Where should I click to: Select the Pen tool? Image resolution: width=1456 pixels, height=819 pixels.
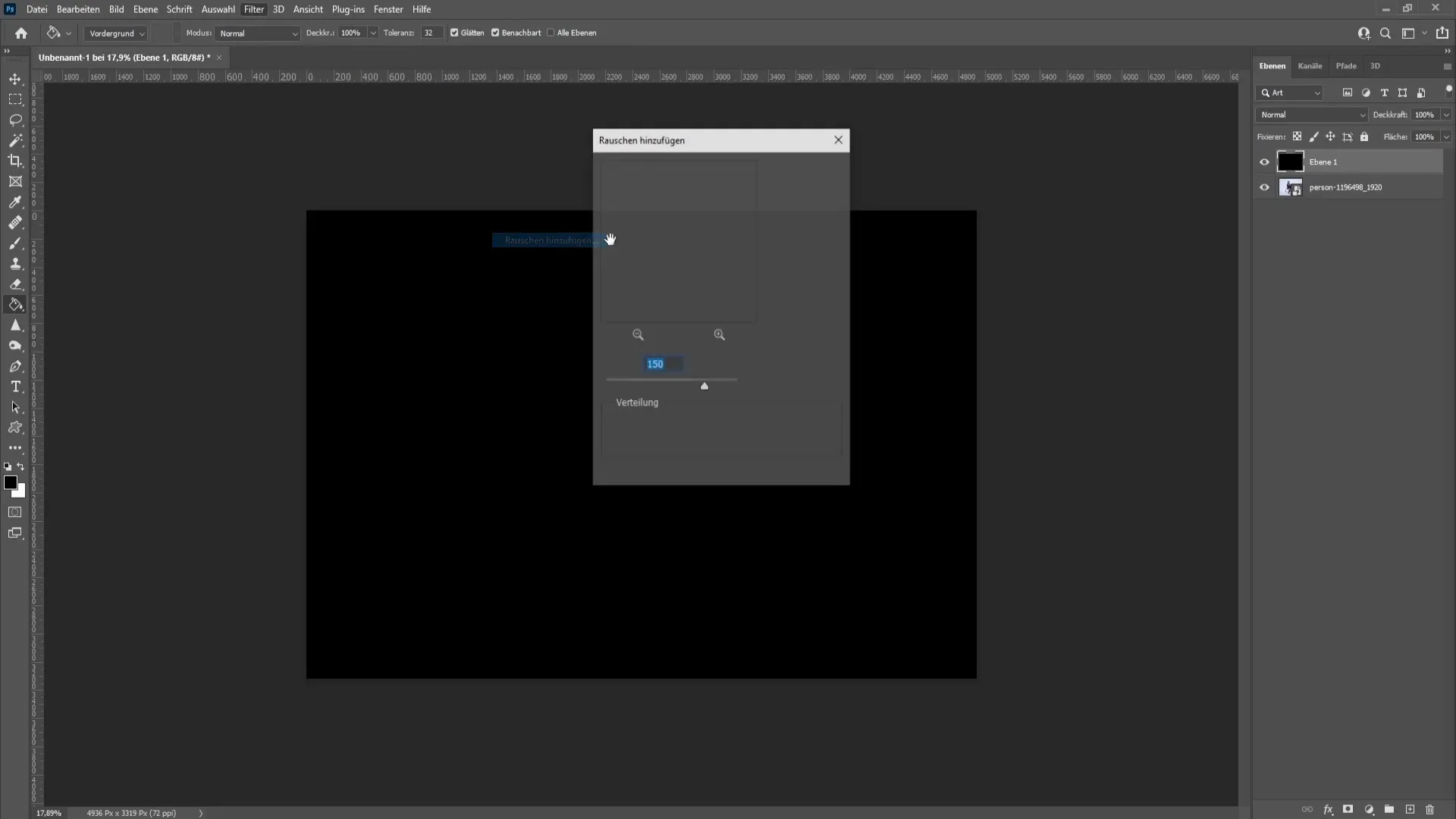15,366
